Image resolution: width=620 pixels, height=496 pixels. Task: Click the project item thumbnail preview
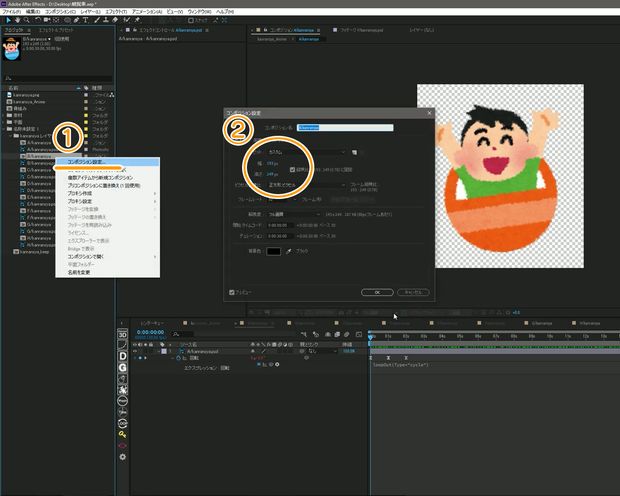pos(11,48)
